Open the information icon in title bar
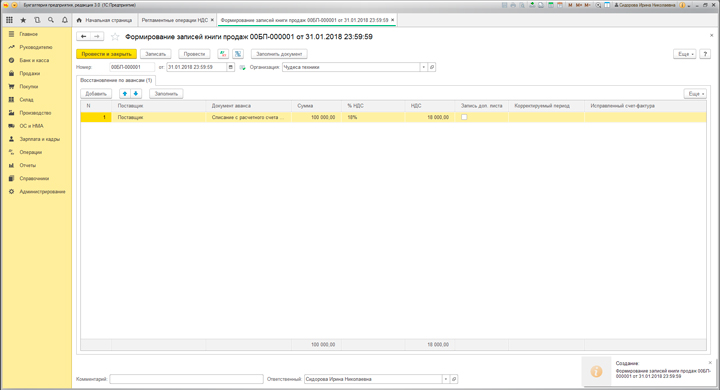 coord(682,5)
